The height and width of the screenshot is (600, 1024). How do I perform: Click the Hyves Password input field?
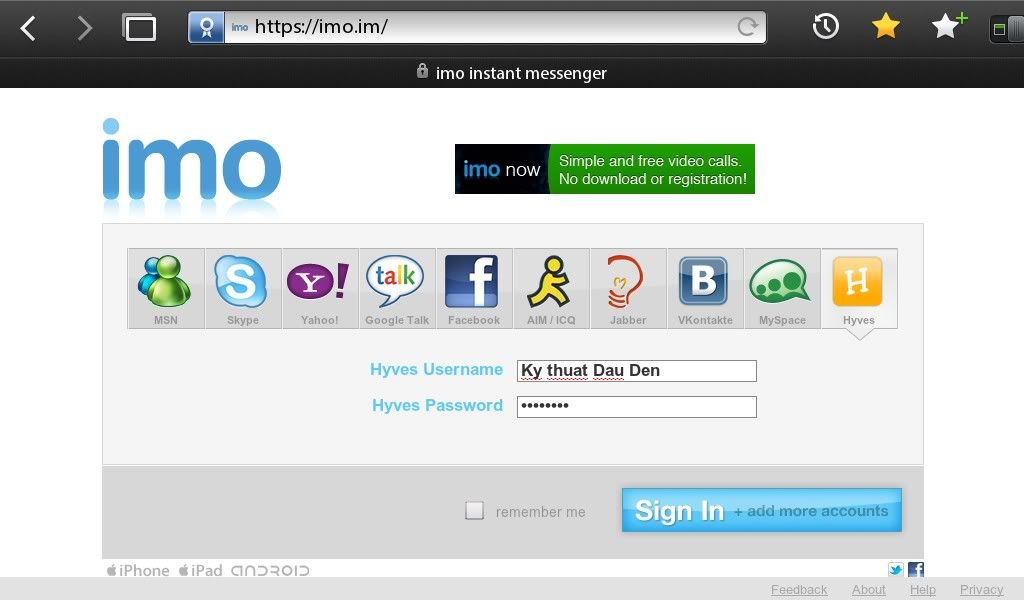[637, 407]
